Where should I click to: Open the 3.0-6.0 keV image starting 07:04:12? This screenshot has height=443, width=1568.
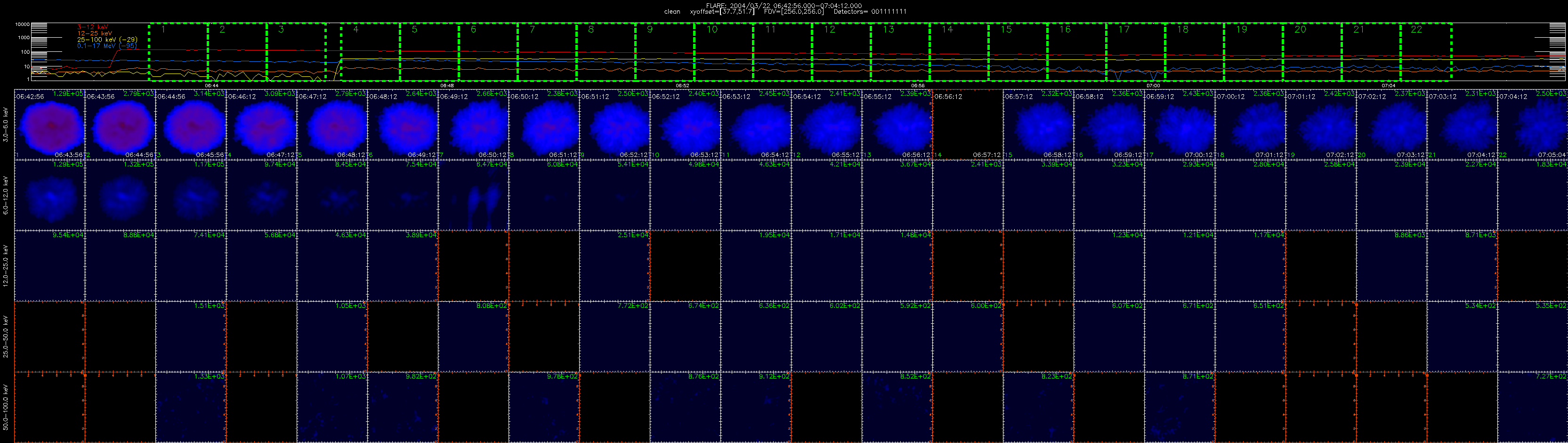1533,124
